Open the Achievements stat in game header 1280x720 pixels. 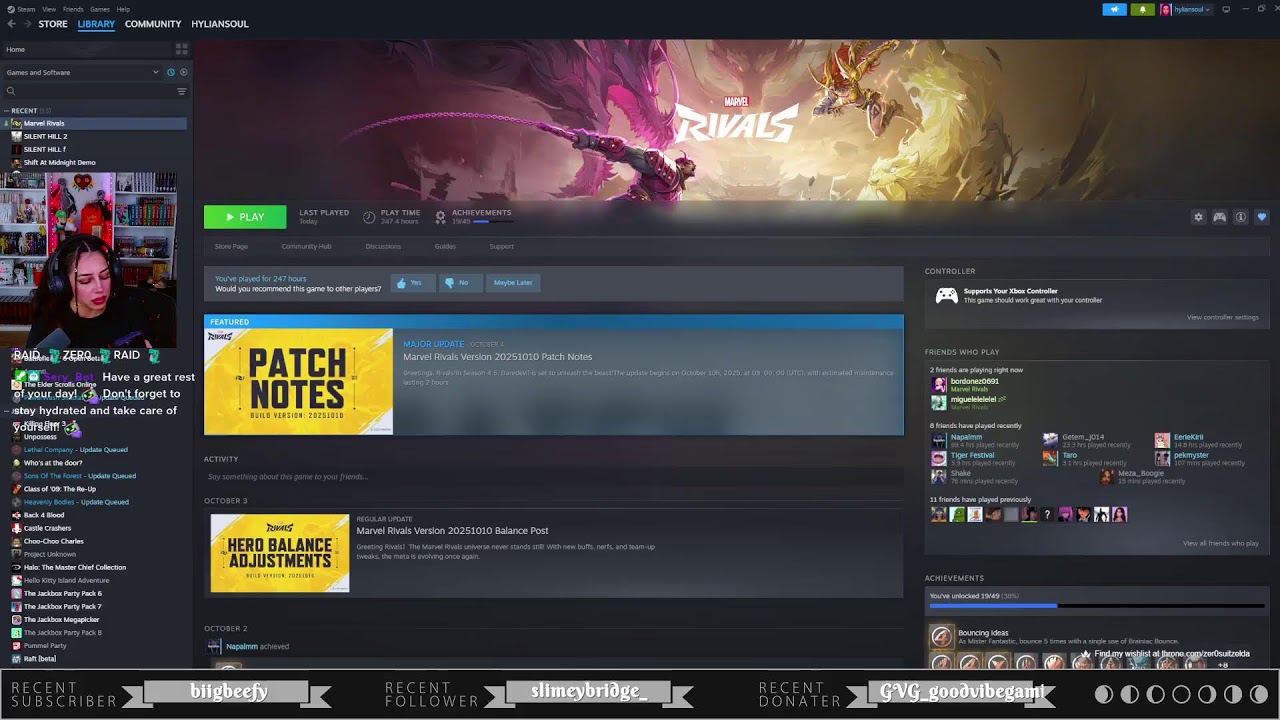click(472, 216)
